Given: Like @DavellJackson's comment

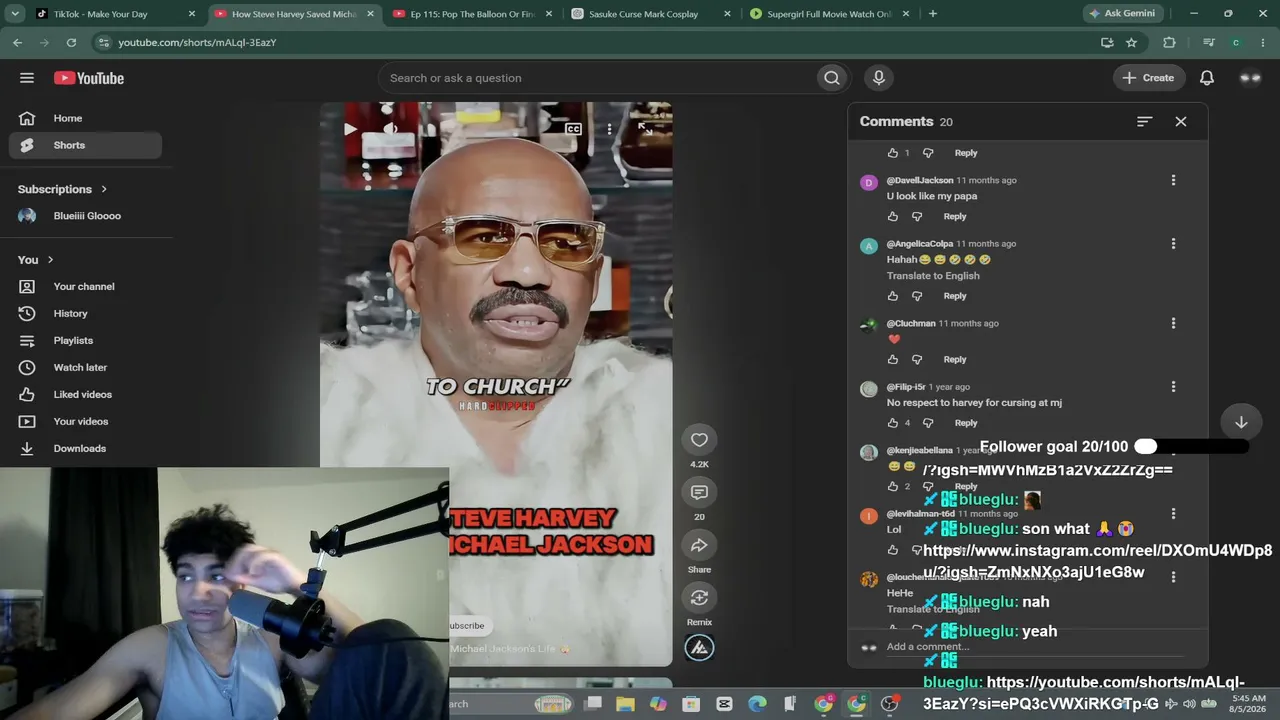Looking at the screenshot, I should [893, 216].
